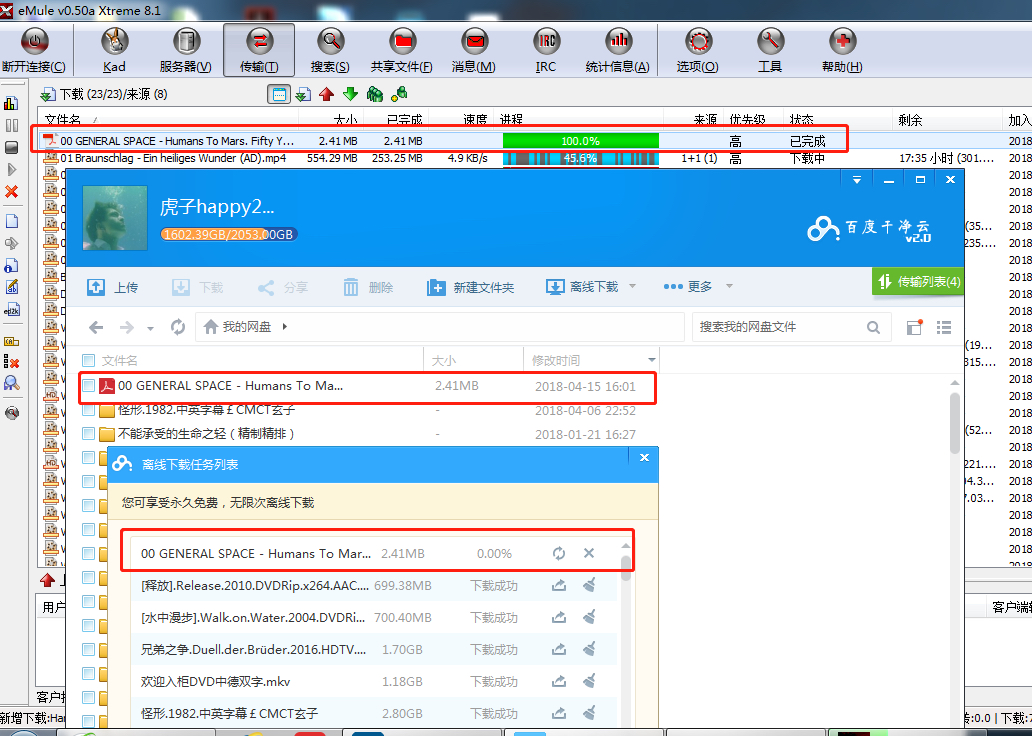1032x736 pixels.
Task: Sort eMule list by 文件名 column header
Action: pos(168,118)
